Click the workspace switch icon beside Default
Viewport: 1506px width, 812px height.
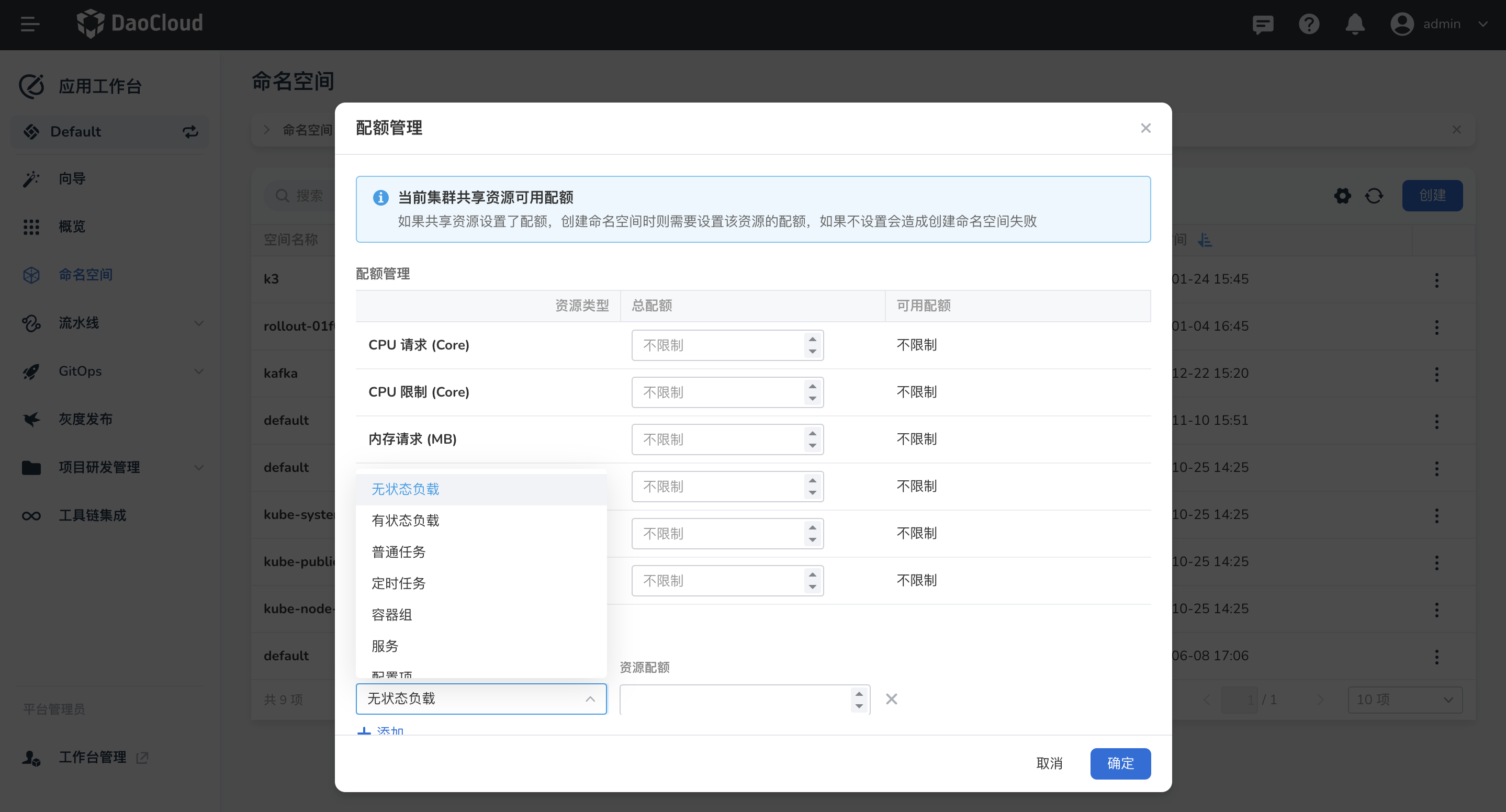coord(190,131)
